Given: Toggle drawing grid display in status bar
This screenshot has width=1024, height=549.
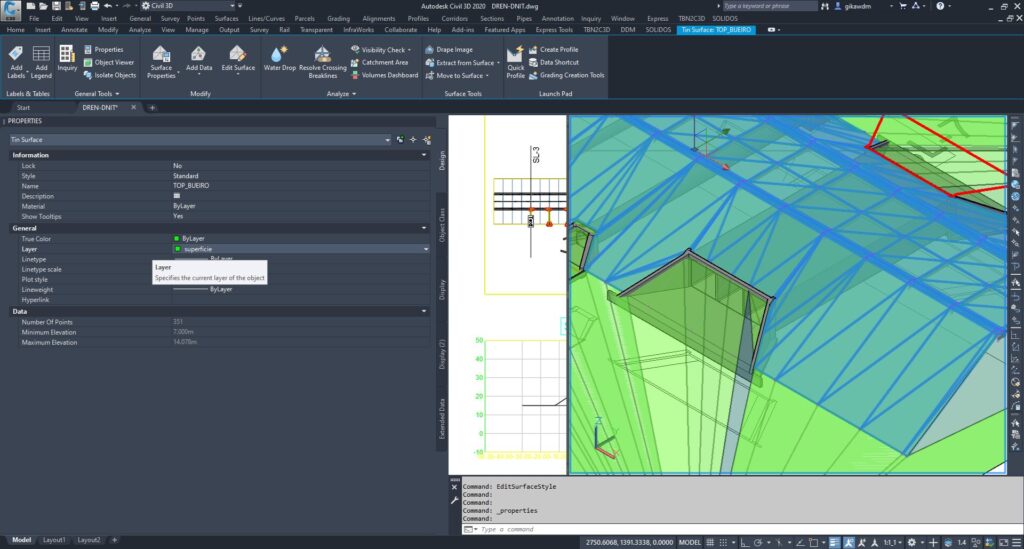Looking at the screenshot, I should coord(710,542).
